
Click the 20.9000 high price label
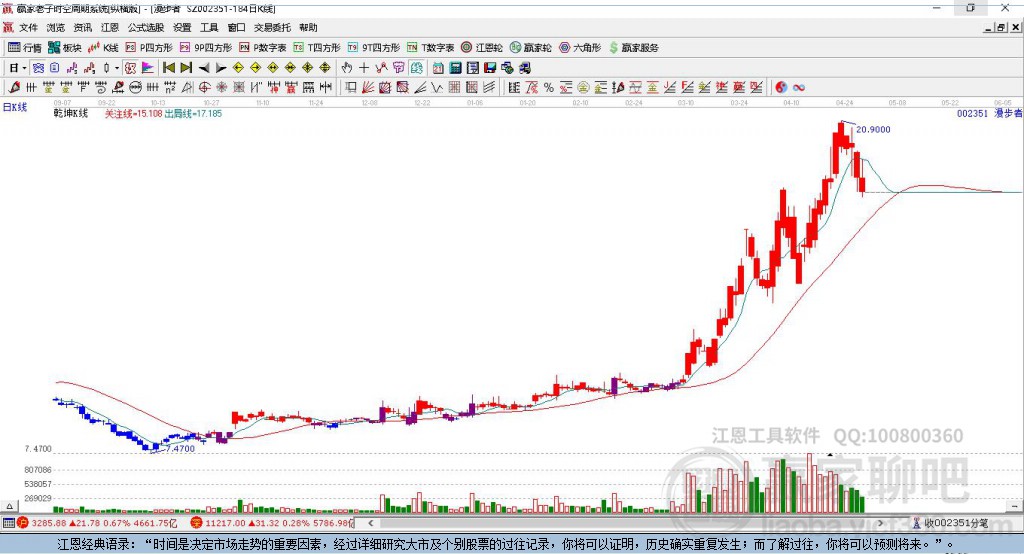coord(873,129)
